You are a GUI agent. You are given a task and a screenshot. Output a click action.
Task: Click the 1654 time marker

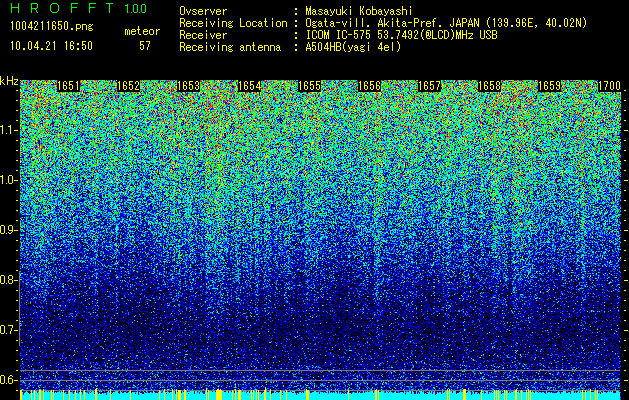coord(249,86)
